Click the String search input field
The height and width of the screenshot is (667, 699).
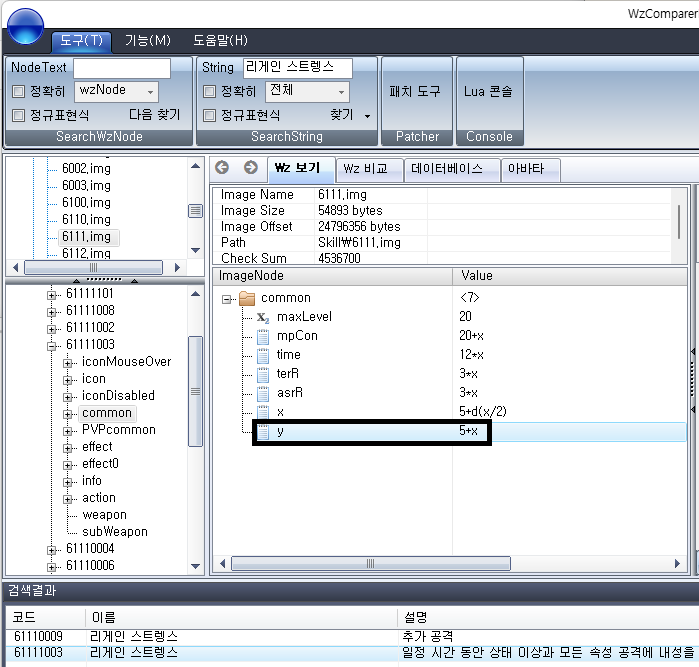click(298, 68)
